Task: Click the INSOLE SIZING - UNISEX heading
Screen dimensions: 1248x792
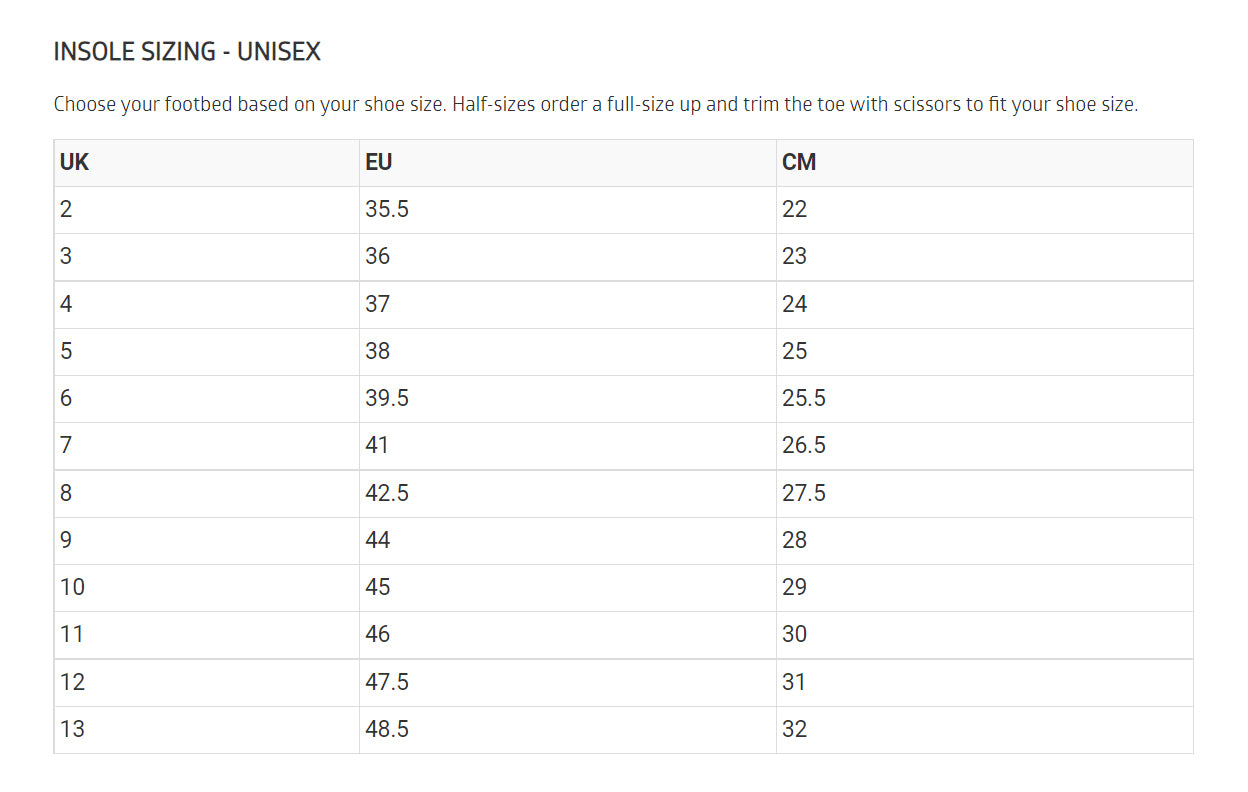Action: pos(187,52)
